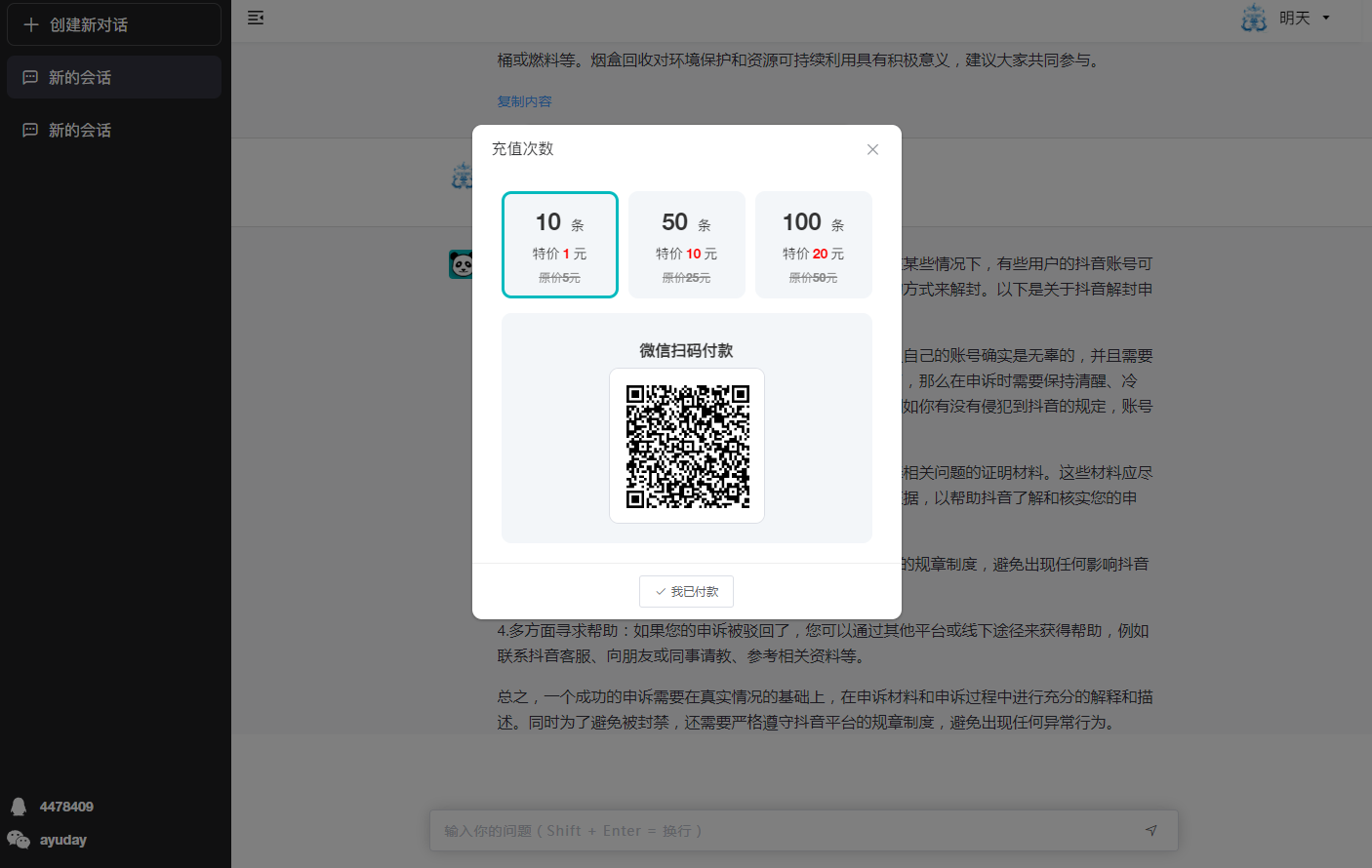
Task: Open the 明天 user dropdown arrow
Action: 1326,18
